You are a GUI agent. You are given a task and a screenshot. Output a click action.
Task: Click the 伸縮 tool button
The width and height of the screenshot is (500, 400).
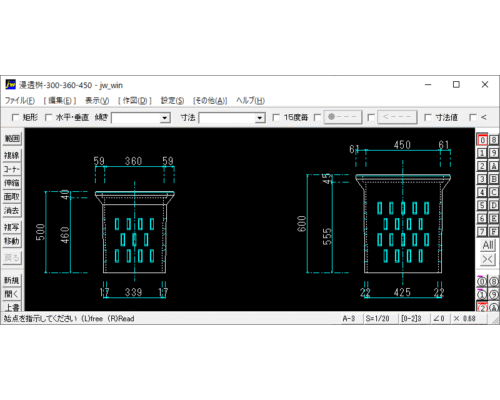tap(12, 183)
